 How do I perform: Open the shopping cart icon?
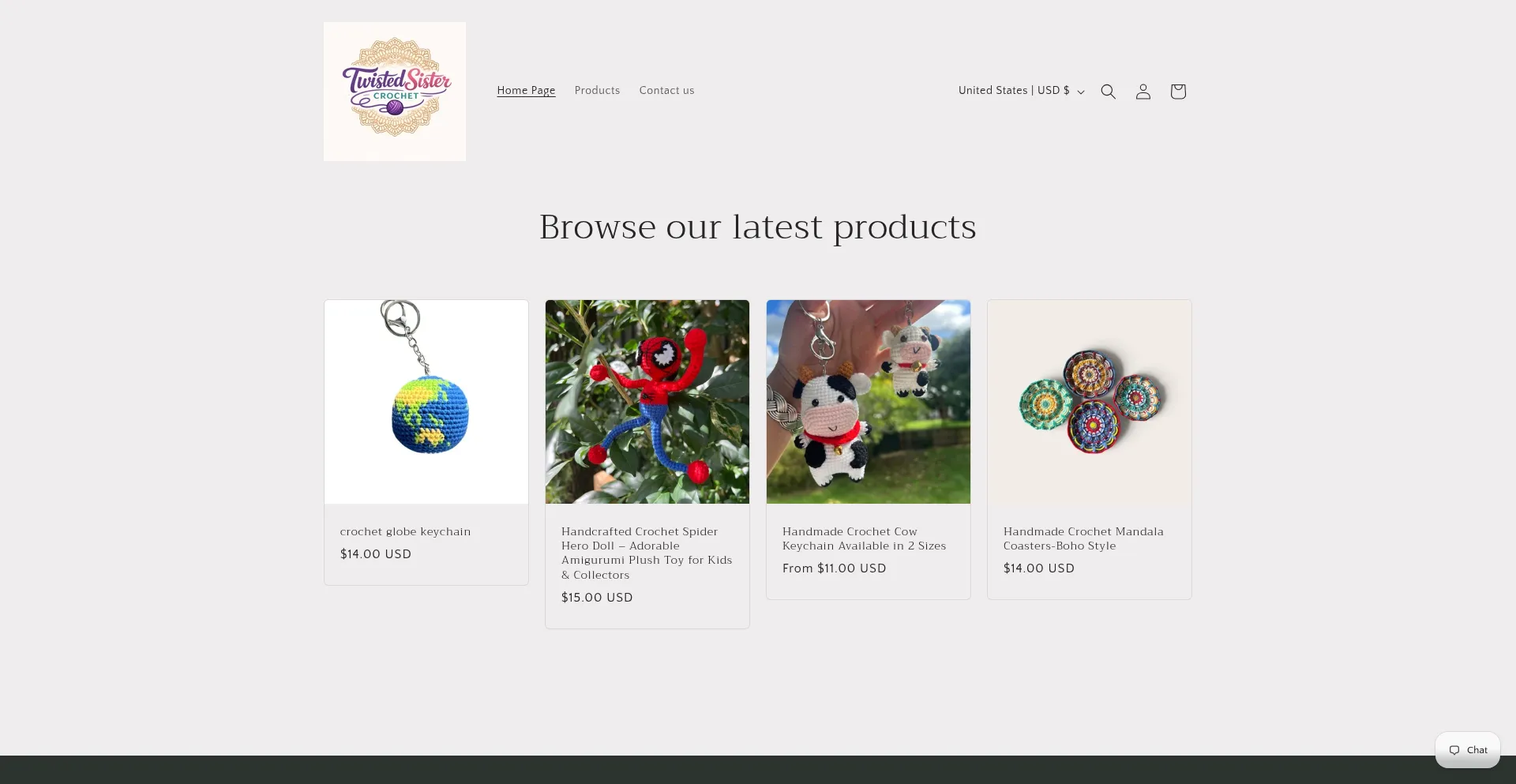coord(1177,92)
